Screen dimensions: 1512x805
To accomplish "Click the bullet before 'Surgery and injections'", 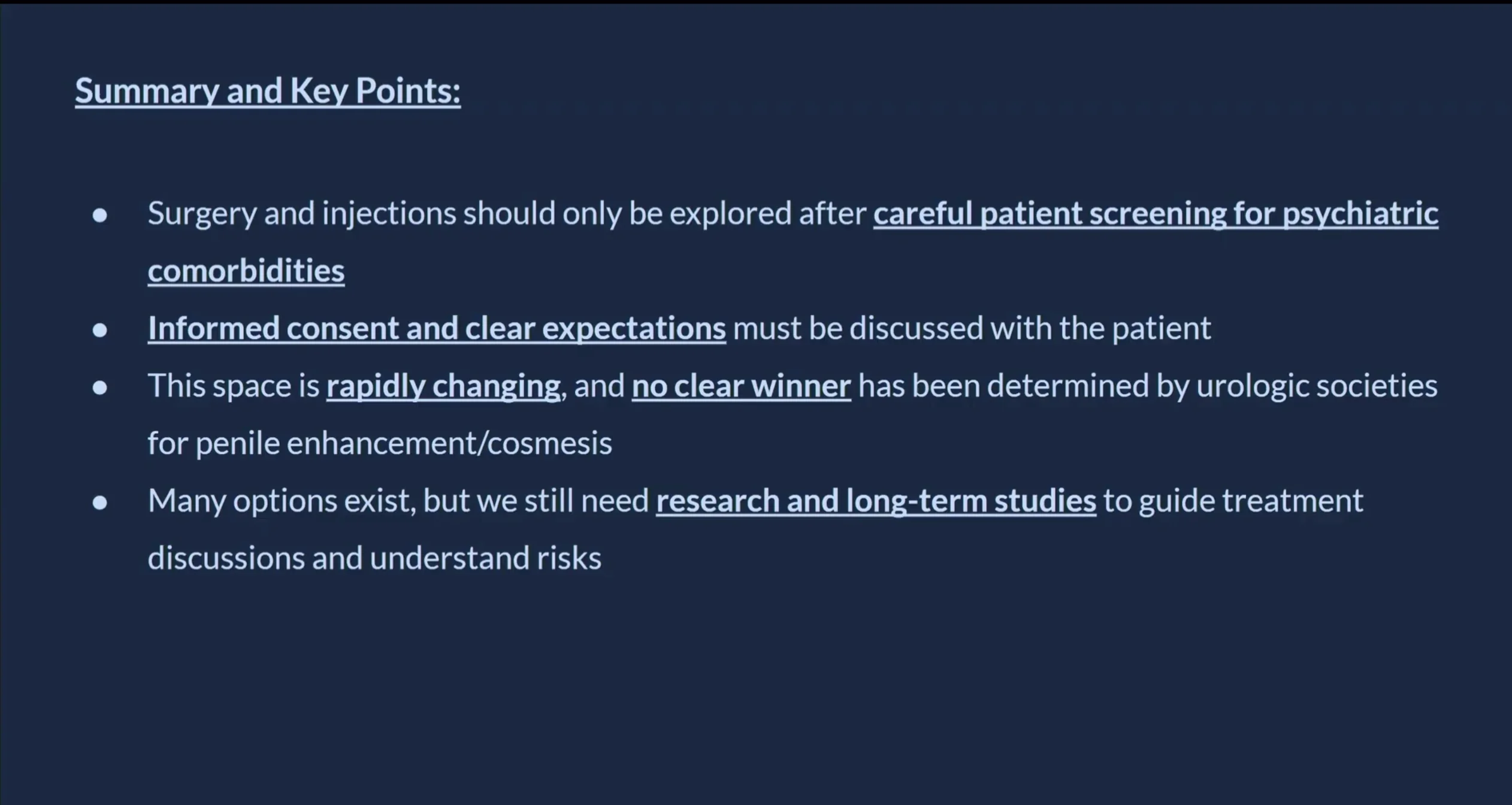I will point(100,215).
